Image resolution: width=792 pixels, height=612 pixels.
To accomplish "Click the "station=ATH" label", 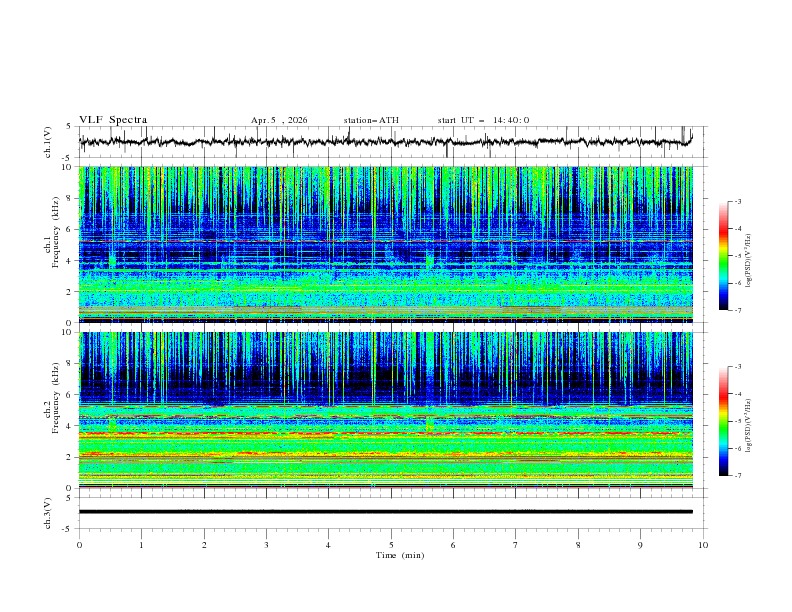I will tap(371, 120).
